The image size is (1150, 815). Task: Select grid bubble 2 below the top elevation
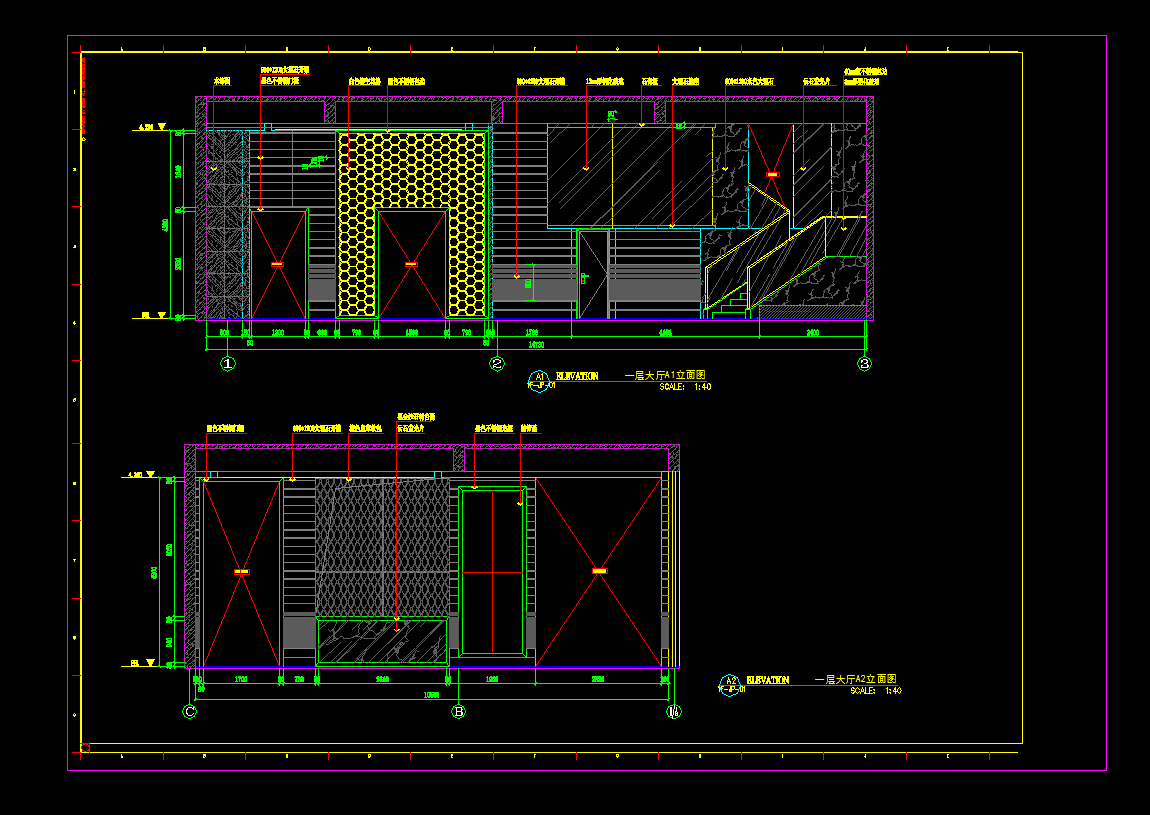point(497,364)
